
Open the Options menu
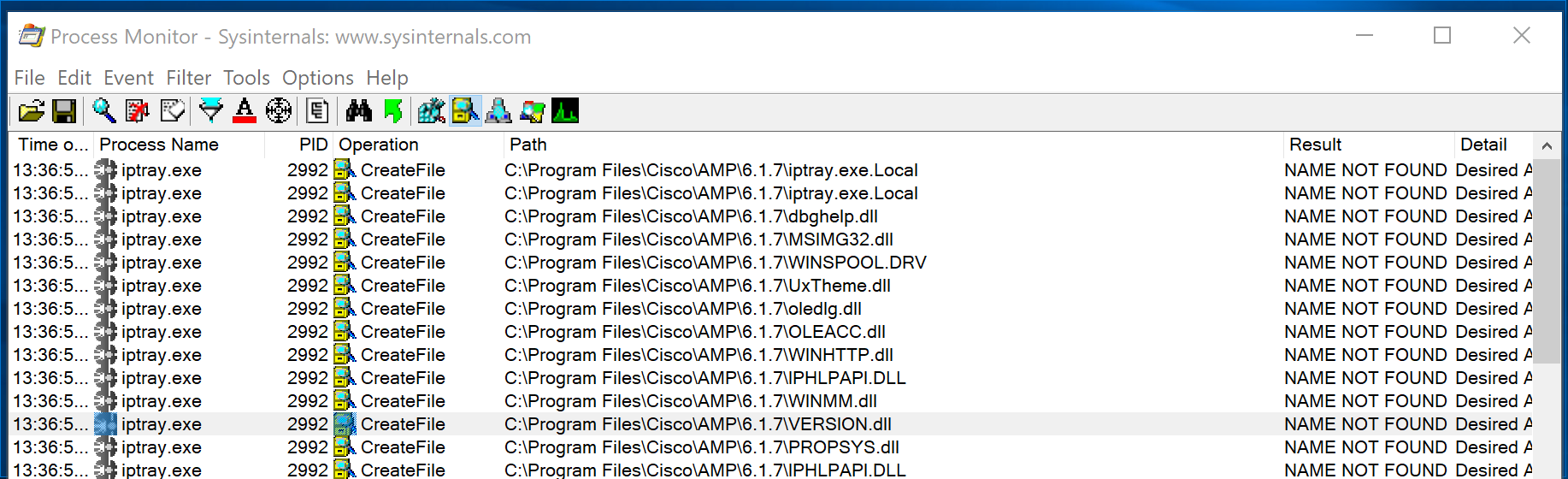click(318, 78)
